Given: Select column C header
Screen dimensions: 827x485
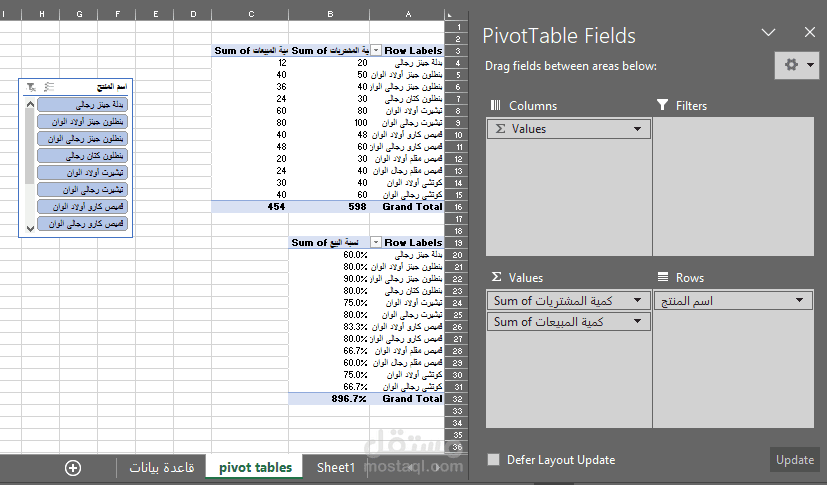Looking at the screenshot, I should pyautogui.click(x=251, y=15).
